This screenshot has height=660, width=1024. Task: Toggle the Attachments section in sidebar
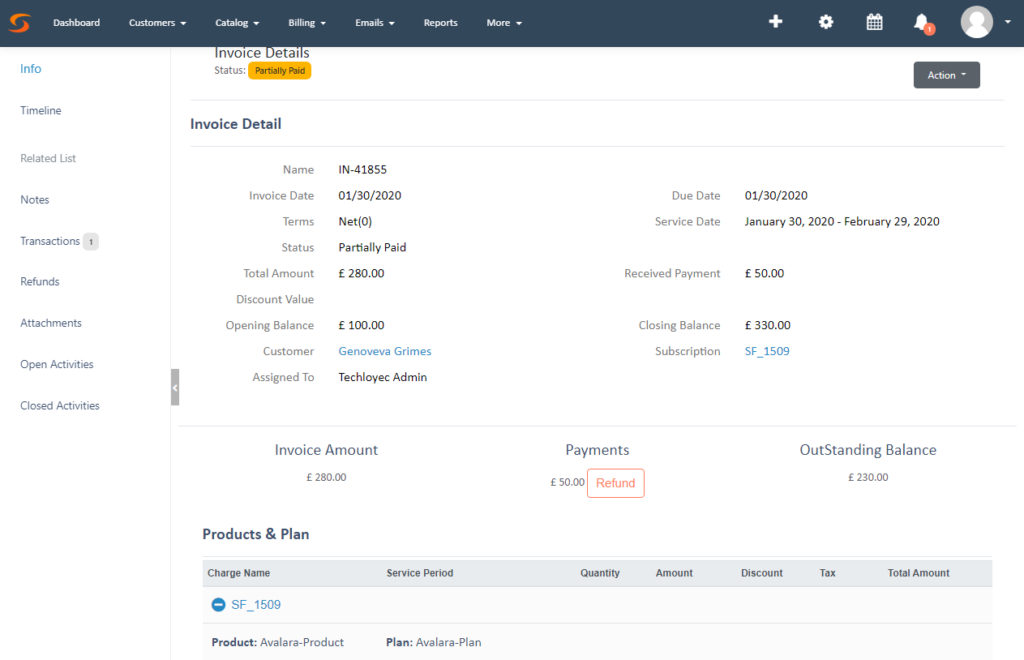[50, 322]
